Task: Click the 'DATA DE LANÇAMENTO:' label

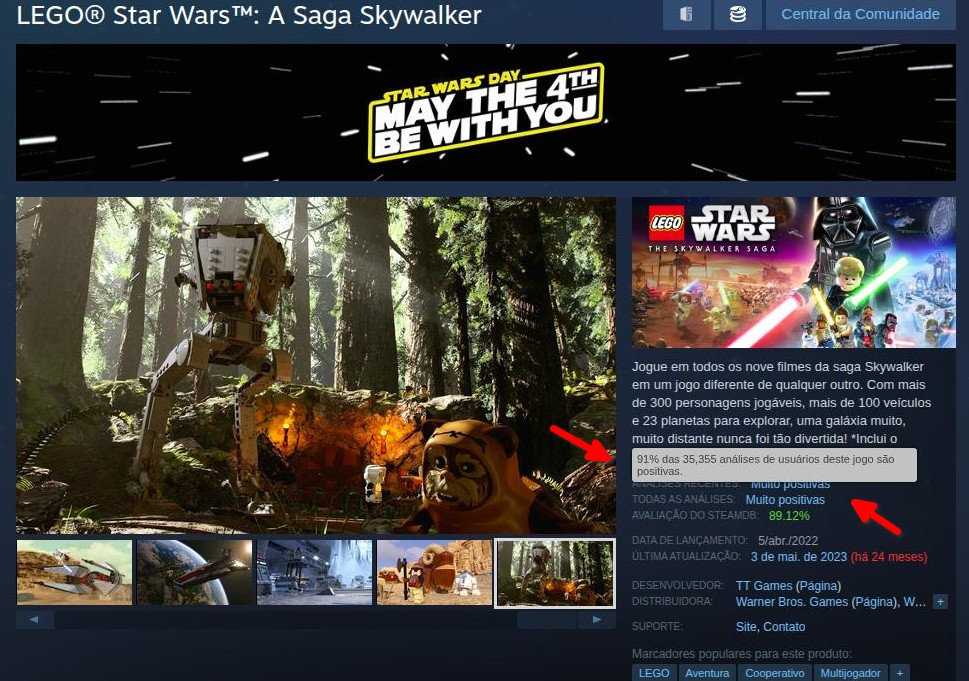Action: (x=690, y=541)
